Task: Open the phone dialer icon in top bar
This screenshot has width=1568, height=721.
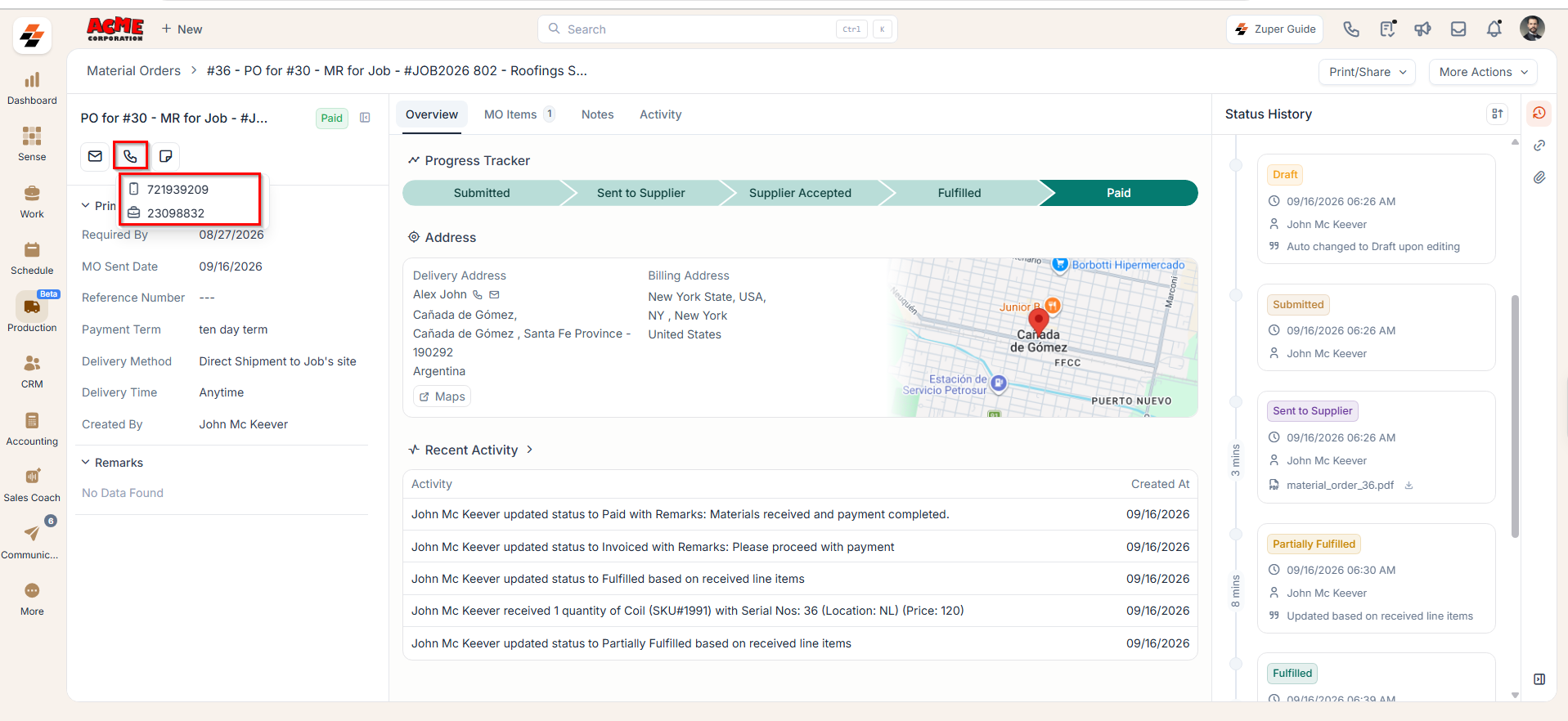Action: (1351, 29)
